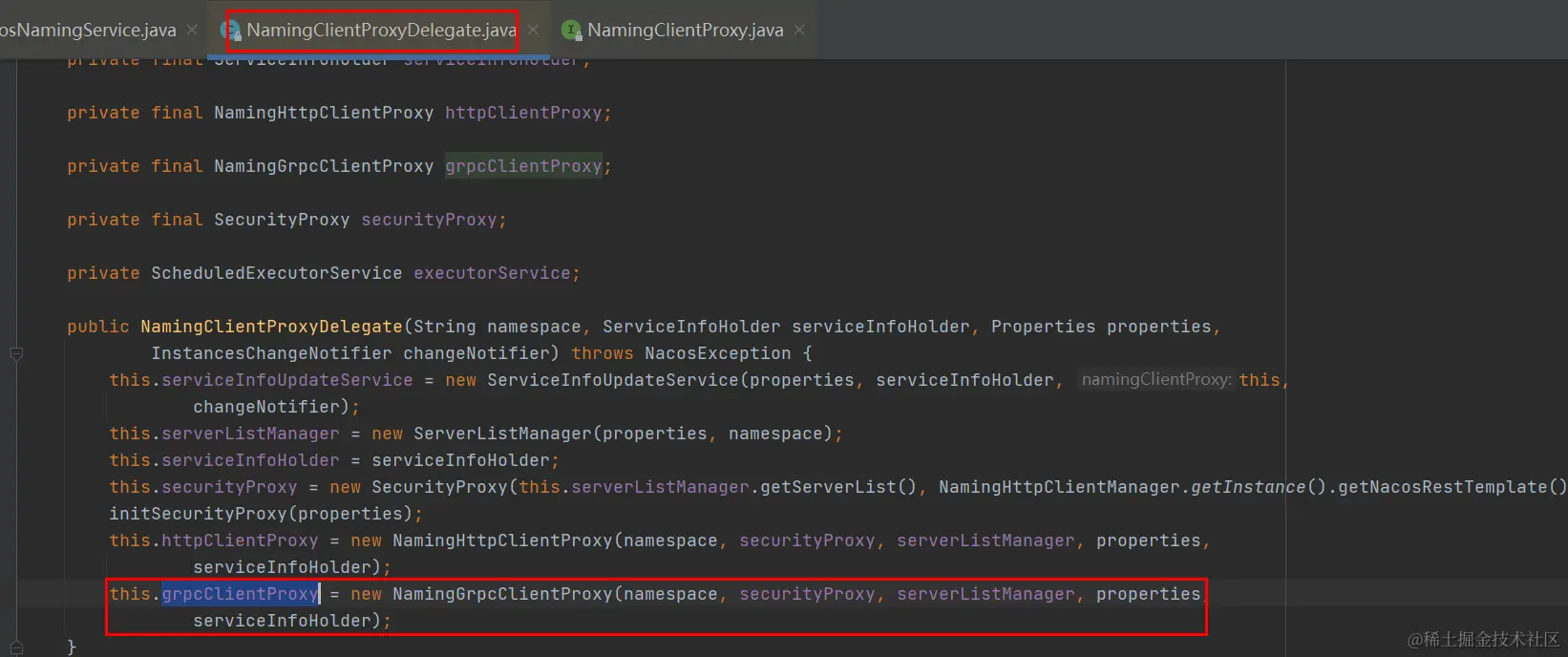Viewport: 1568px width, 657px height.
Task: Click the ServerListManager constructor call
Action: (502, 434)
